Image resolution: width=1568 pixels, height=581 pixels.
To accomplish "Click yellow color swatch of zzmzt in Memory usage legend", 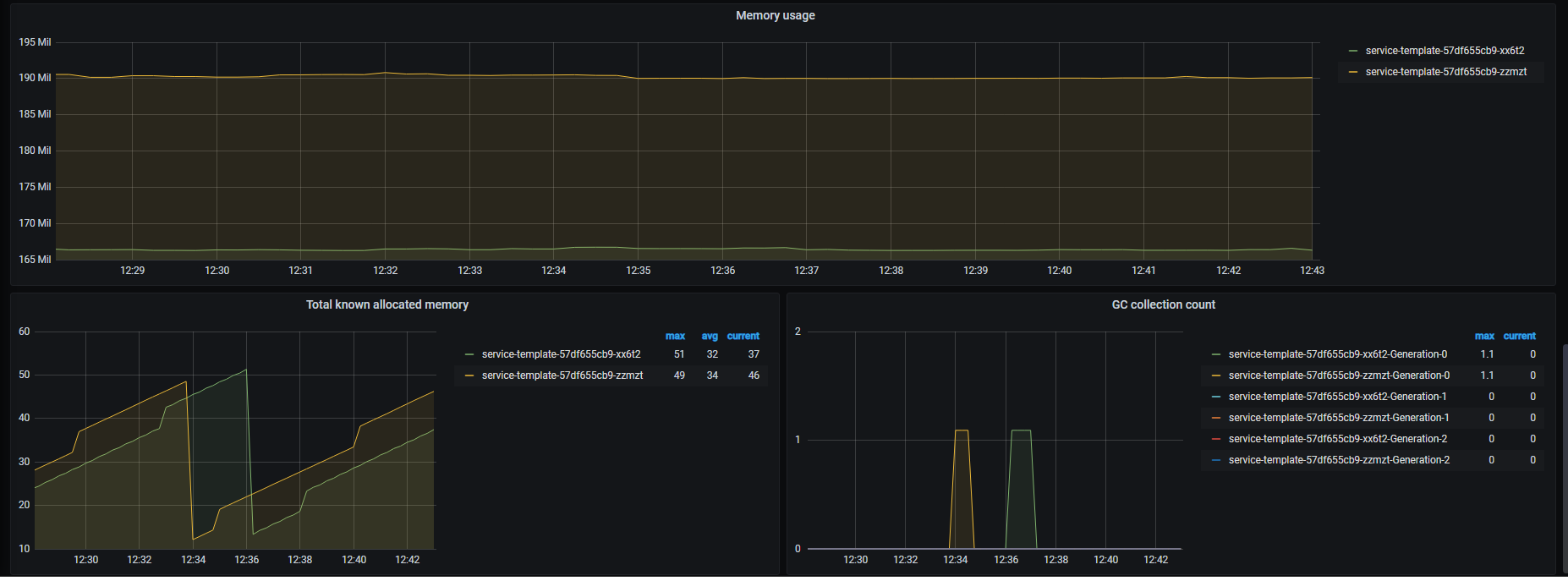I will 1353,72.
